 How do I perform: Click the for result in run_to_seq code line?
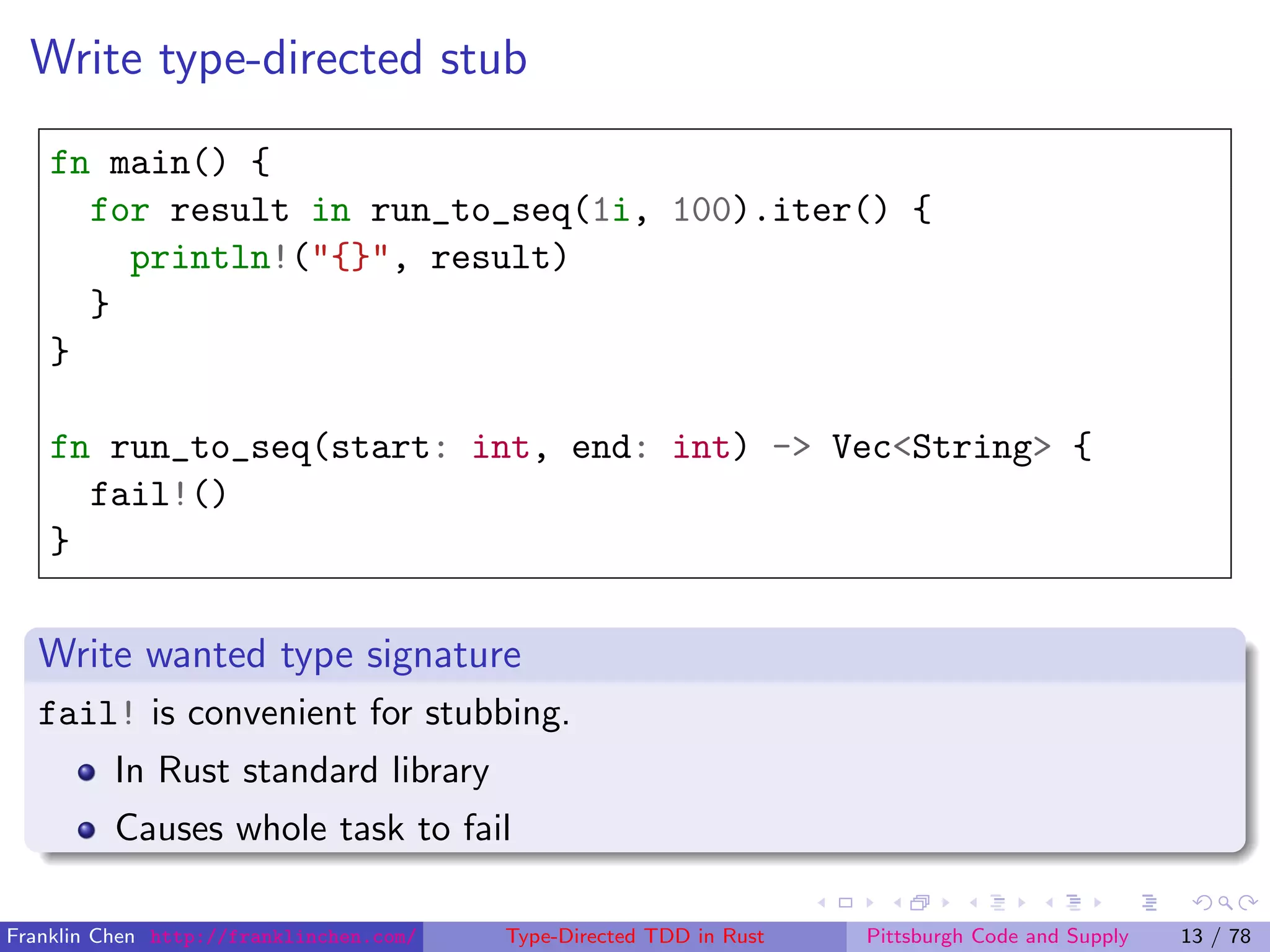[510, 211]
